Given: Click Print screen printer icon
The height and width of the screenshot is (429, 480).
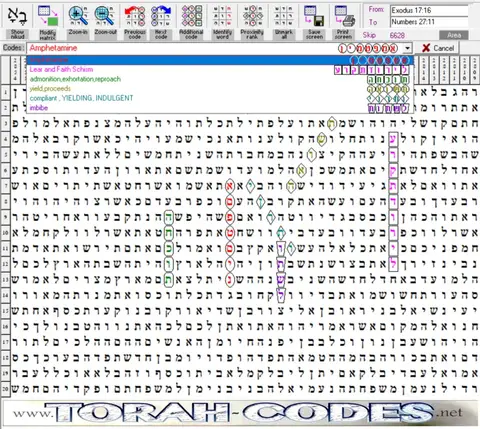Looking at the screenshot, I should point(344,16).
